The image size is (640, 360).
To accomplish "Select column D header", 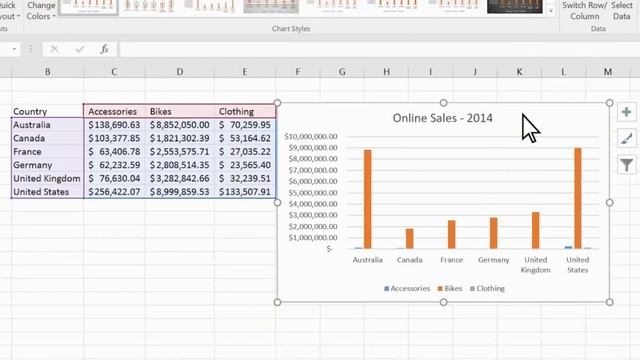I will click(x=180, y=72).
